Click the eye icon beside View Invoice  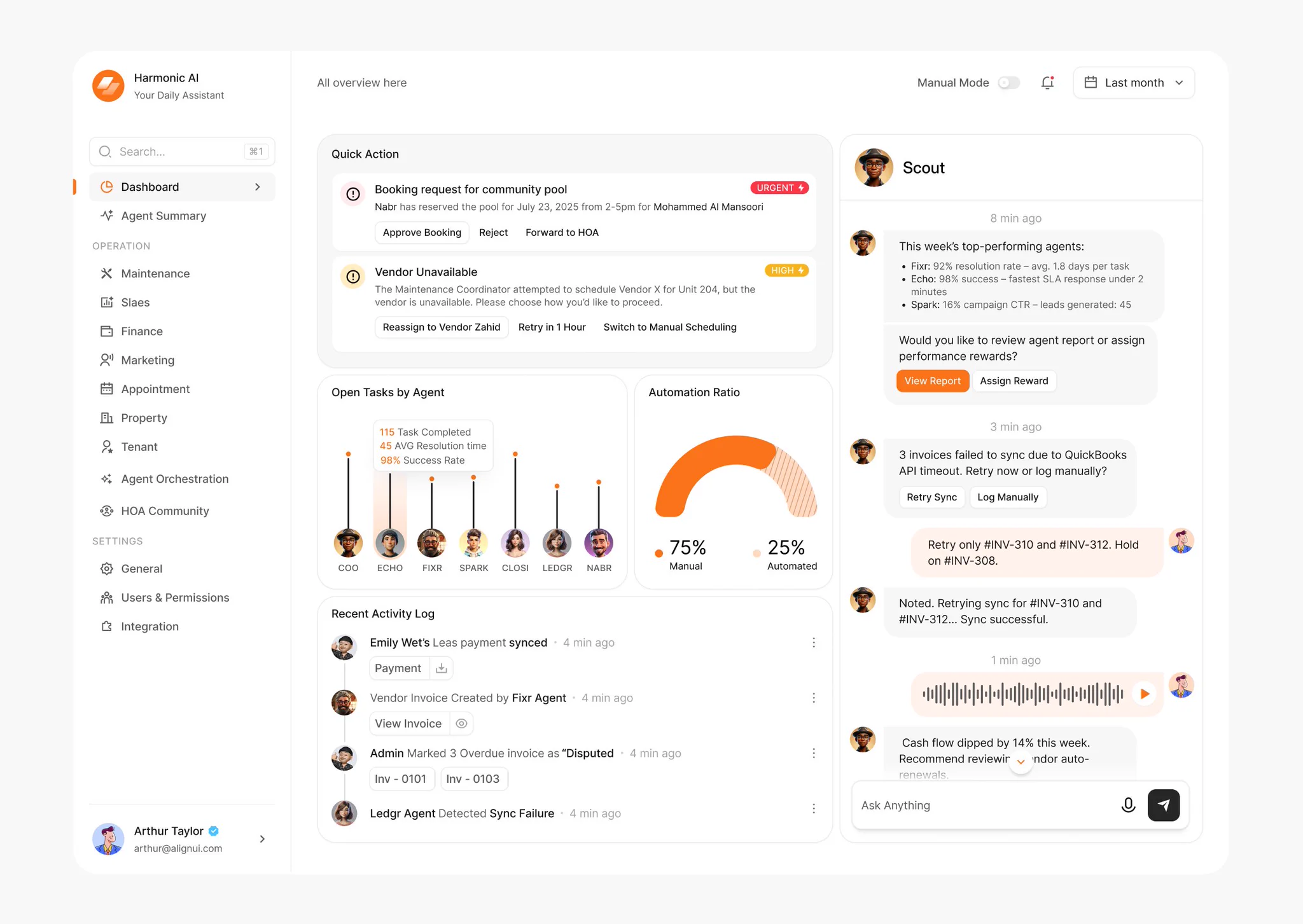pos(462,724)
